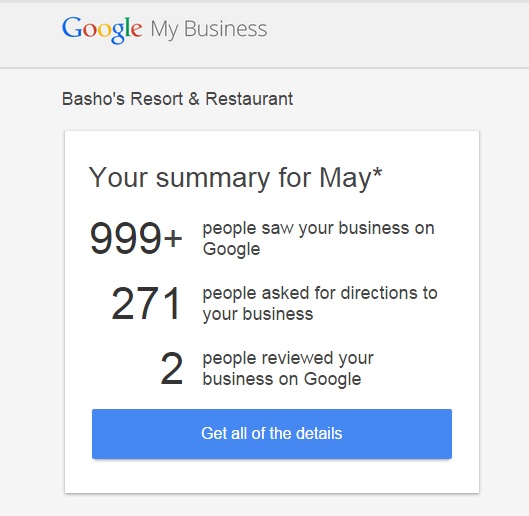The image size is (529, 516).
Task: Click the ampersand in business name
Action: pos(194,99)
